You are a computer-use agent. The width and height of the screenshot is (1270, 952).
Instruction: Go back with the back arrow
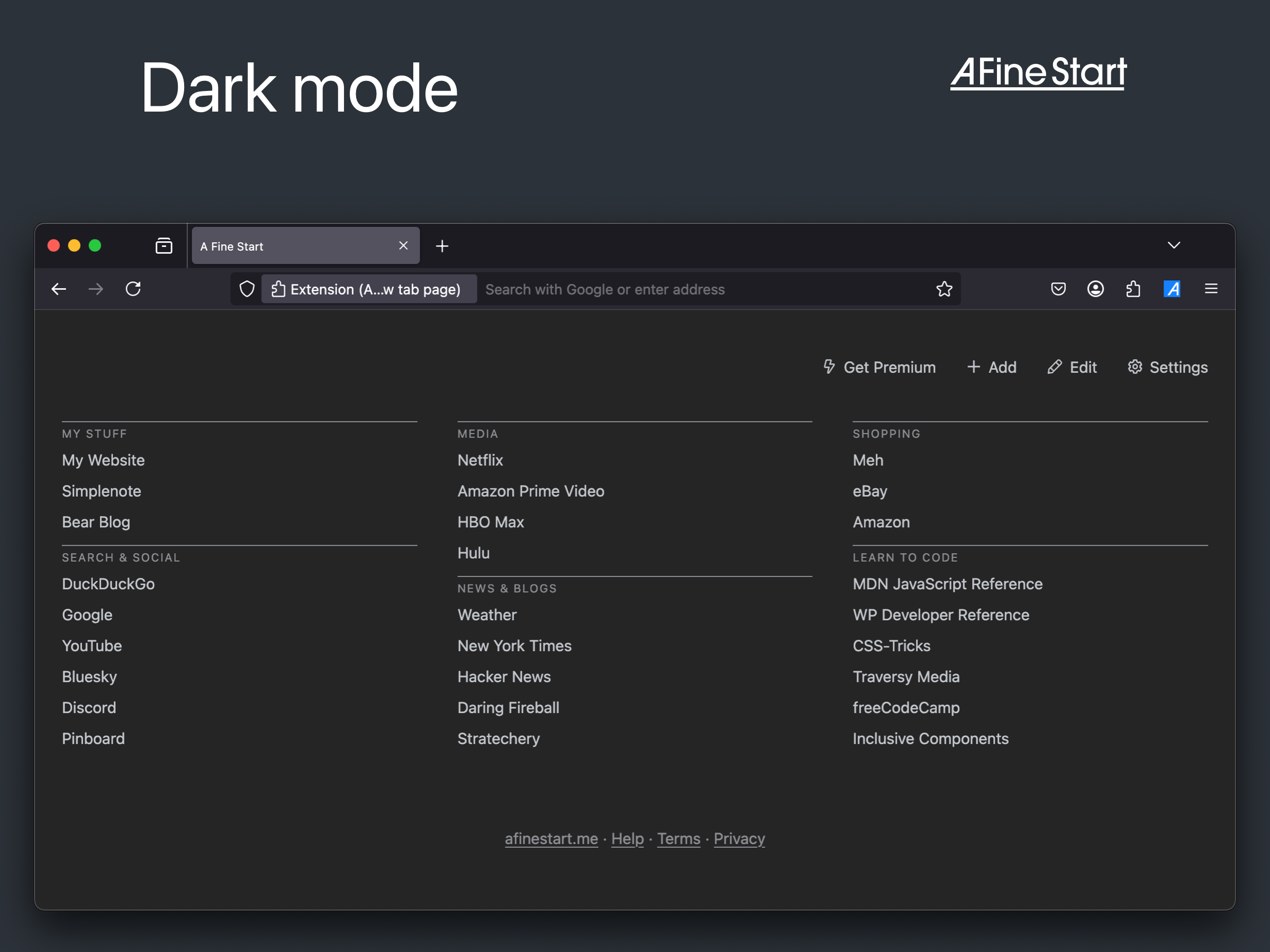coord(59,289)
